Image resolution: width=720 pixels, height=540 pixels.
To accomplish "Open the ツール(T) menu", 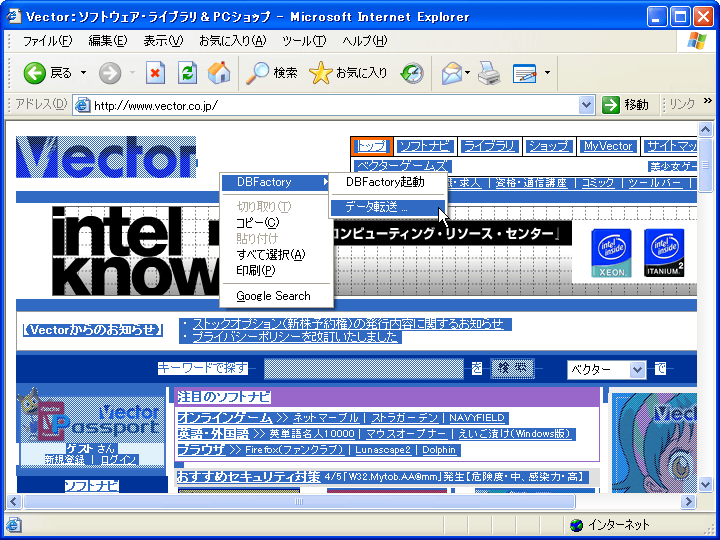I will point(304,41).
